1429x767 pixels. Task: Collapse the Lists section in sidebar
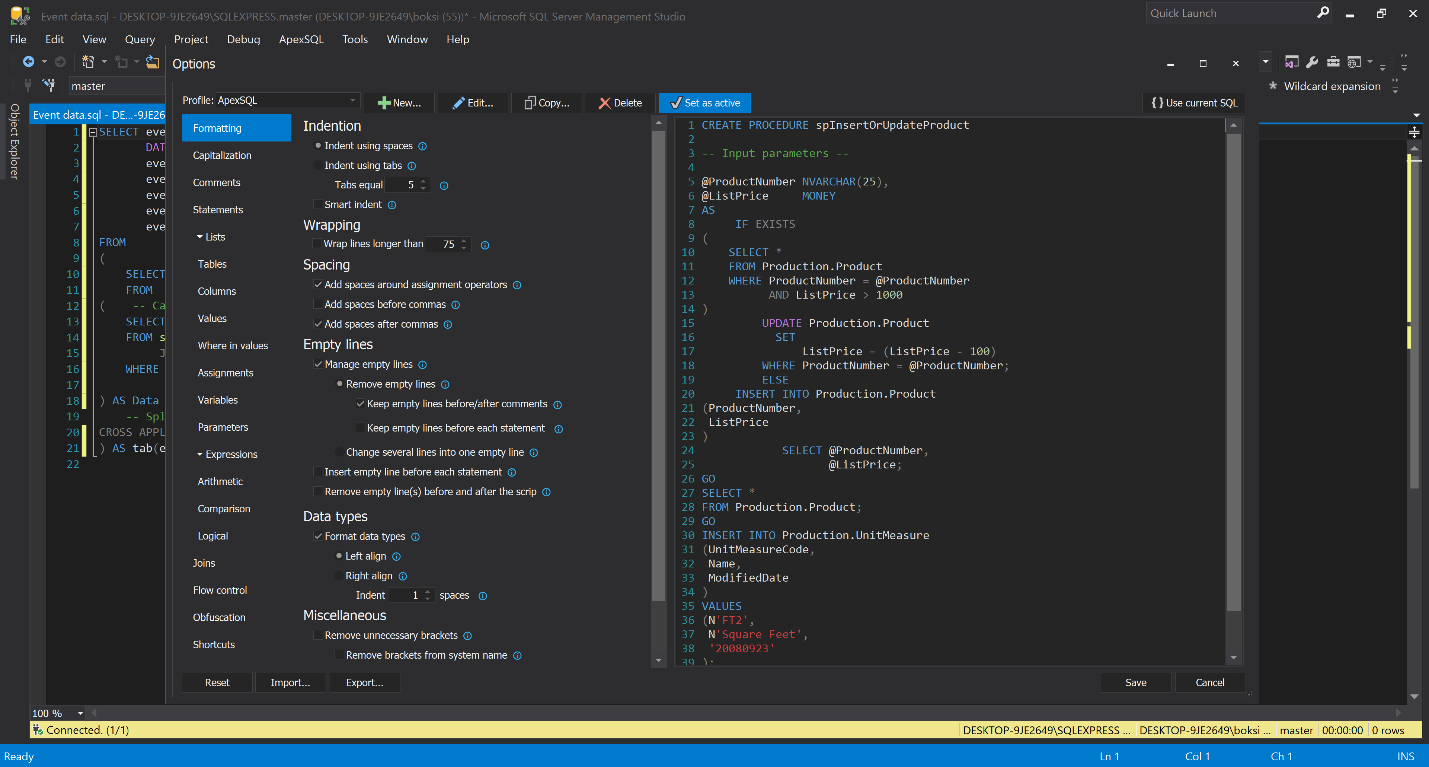pos(200,237)
